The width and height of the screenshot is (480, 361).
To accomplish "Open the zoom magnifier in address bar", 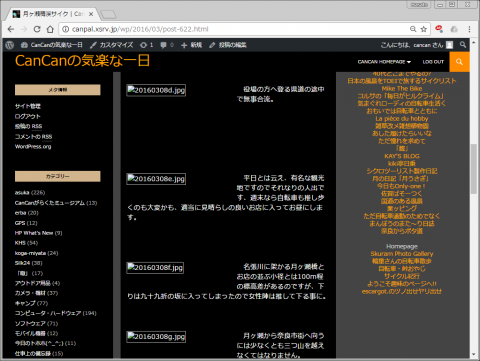I will coord(413,29).
